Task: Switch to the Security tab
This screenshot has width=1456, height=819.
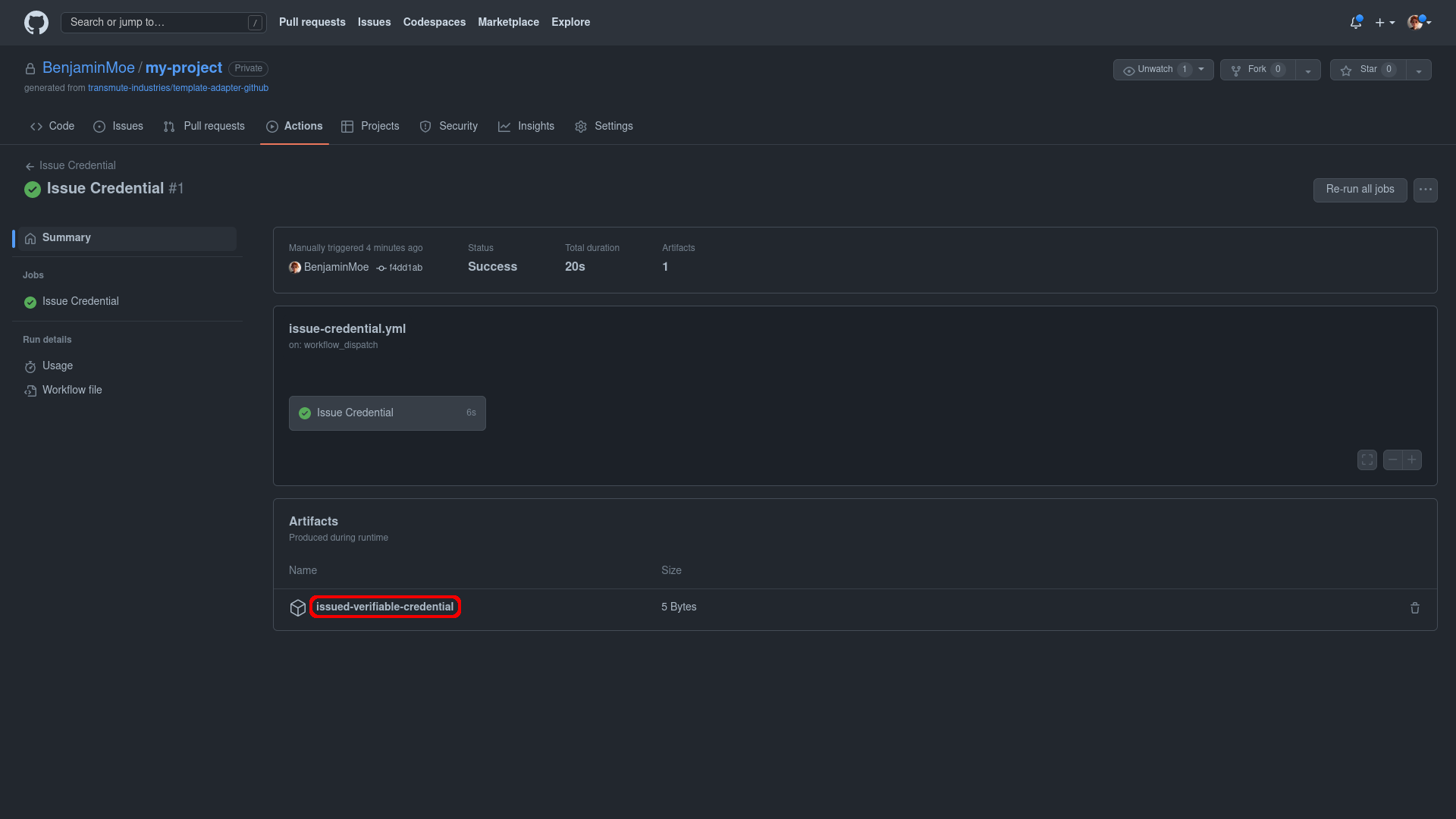Action: click(x=449, y=126)
